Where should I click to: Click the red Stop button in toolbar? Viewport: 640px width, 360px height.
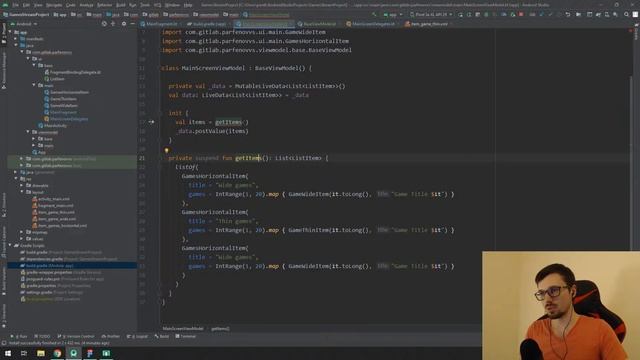coord(521,14)
